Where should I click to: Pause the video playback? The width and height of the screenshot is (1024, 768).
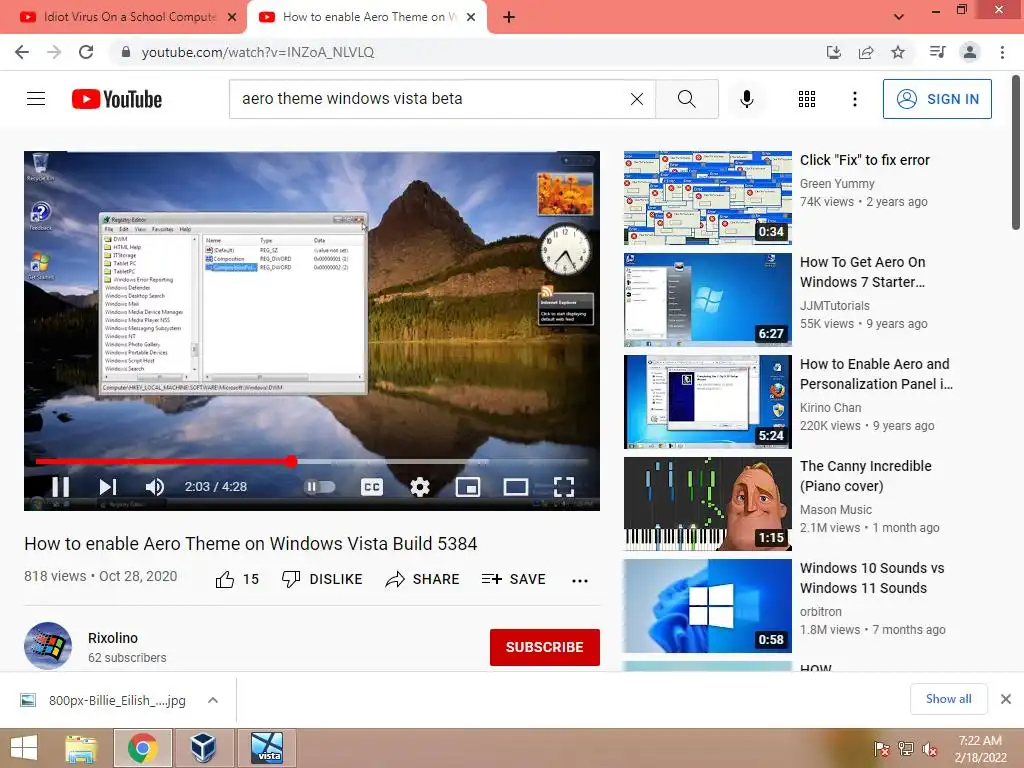(60, 487)
